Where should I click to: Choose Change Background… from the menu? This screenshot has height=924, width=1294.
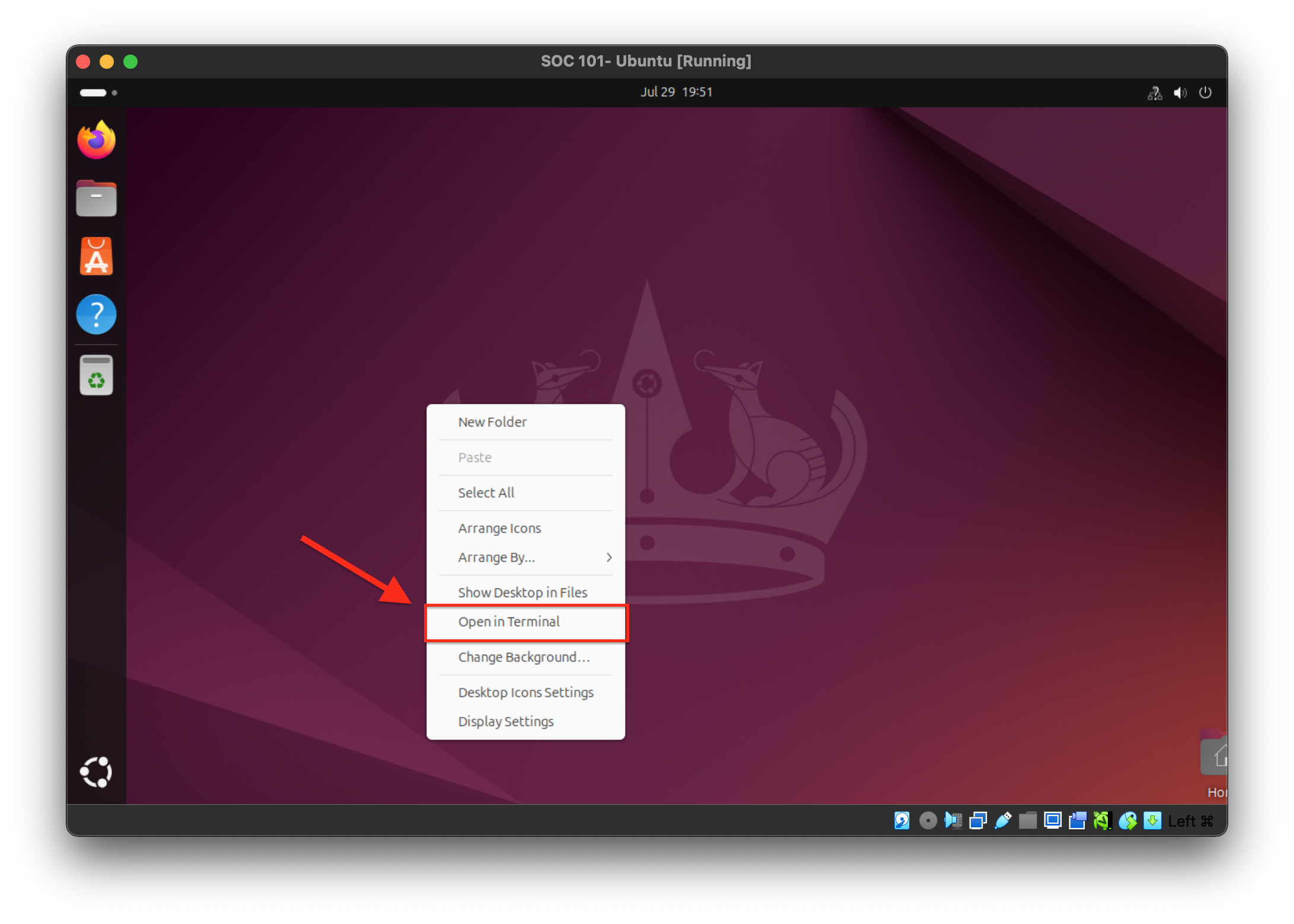coord(525,657)
